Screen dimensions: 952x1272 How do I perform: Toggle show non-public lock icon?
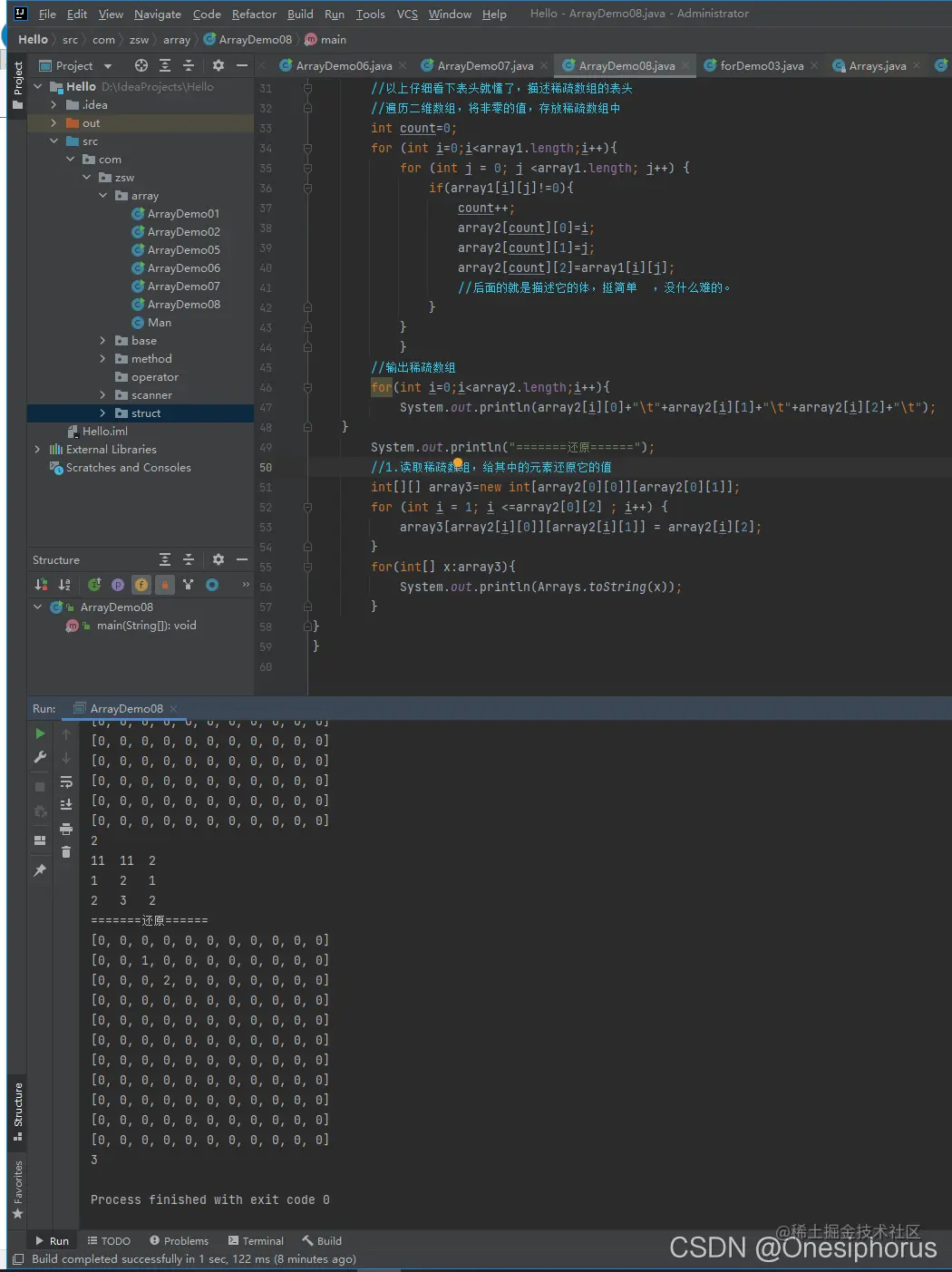[165, 585]
